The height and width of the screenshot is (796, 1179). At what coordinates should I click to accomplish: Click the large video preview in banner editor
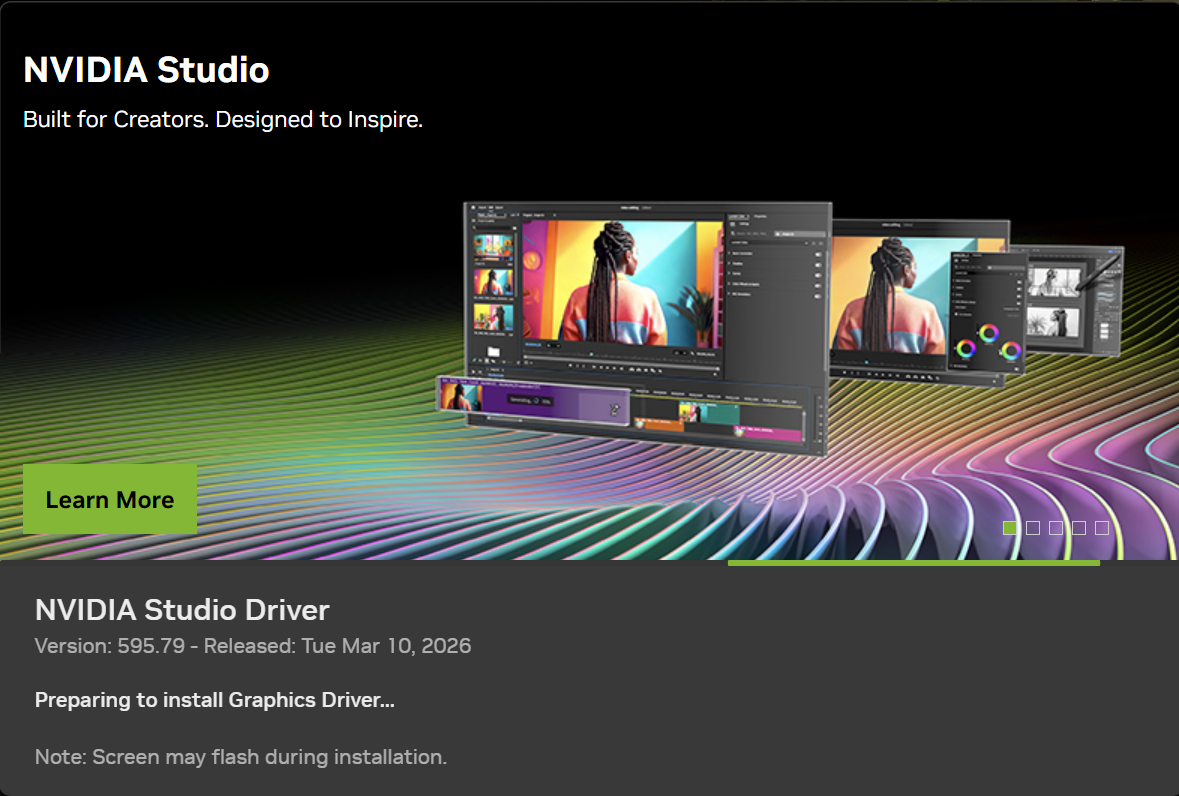coord(620,283)
